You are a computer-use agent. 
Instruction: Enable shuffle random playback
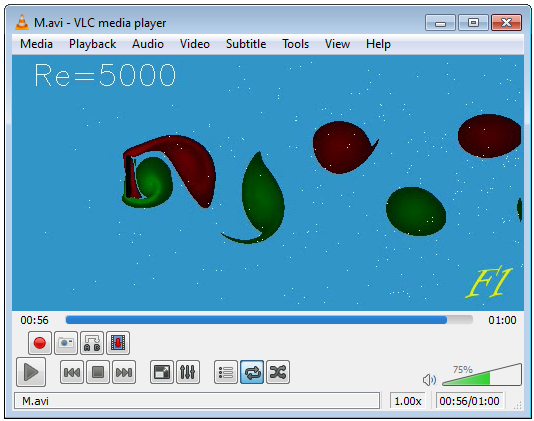pyautogui.click(x=278, y=372)
